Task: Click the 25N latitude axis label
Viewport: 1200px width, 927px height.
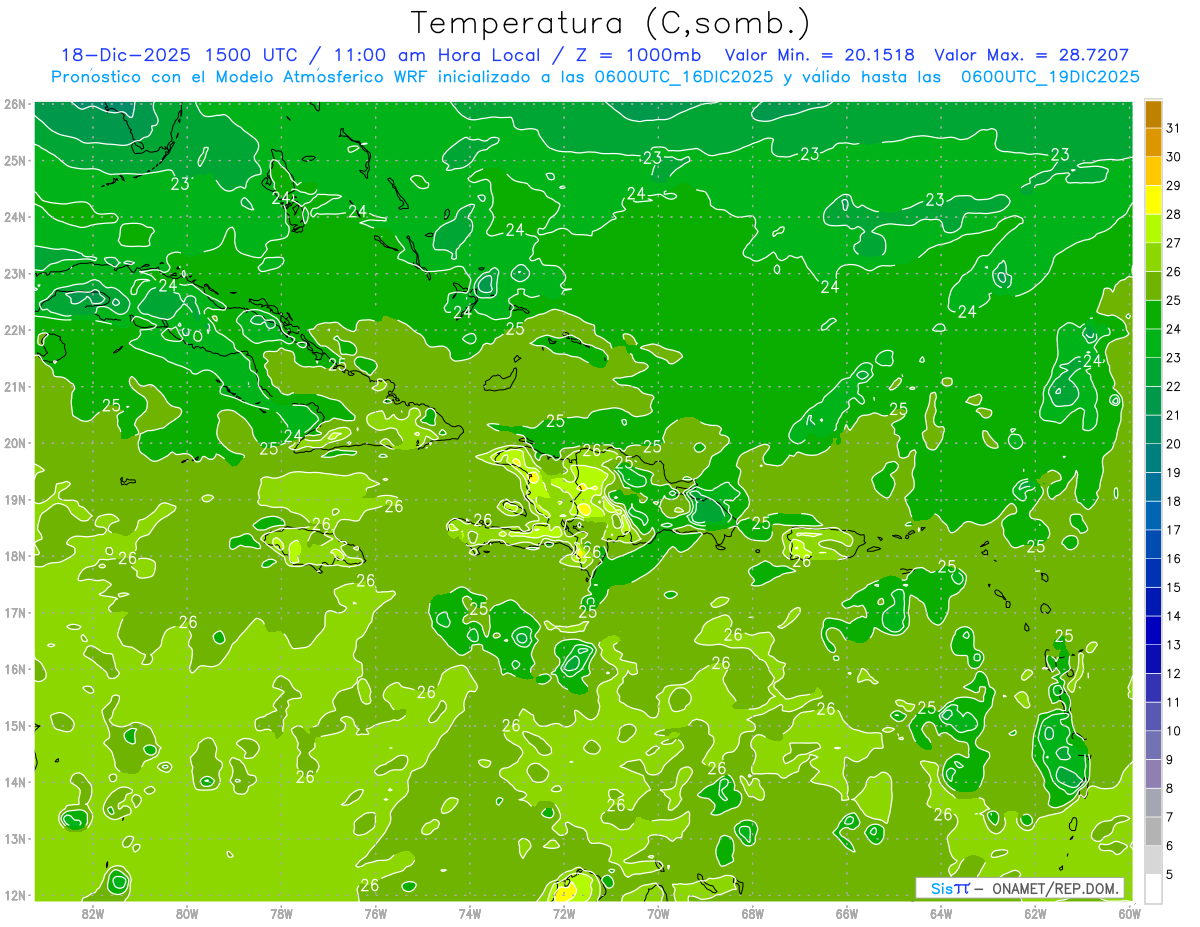Action: coord(14,160)
